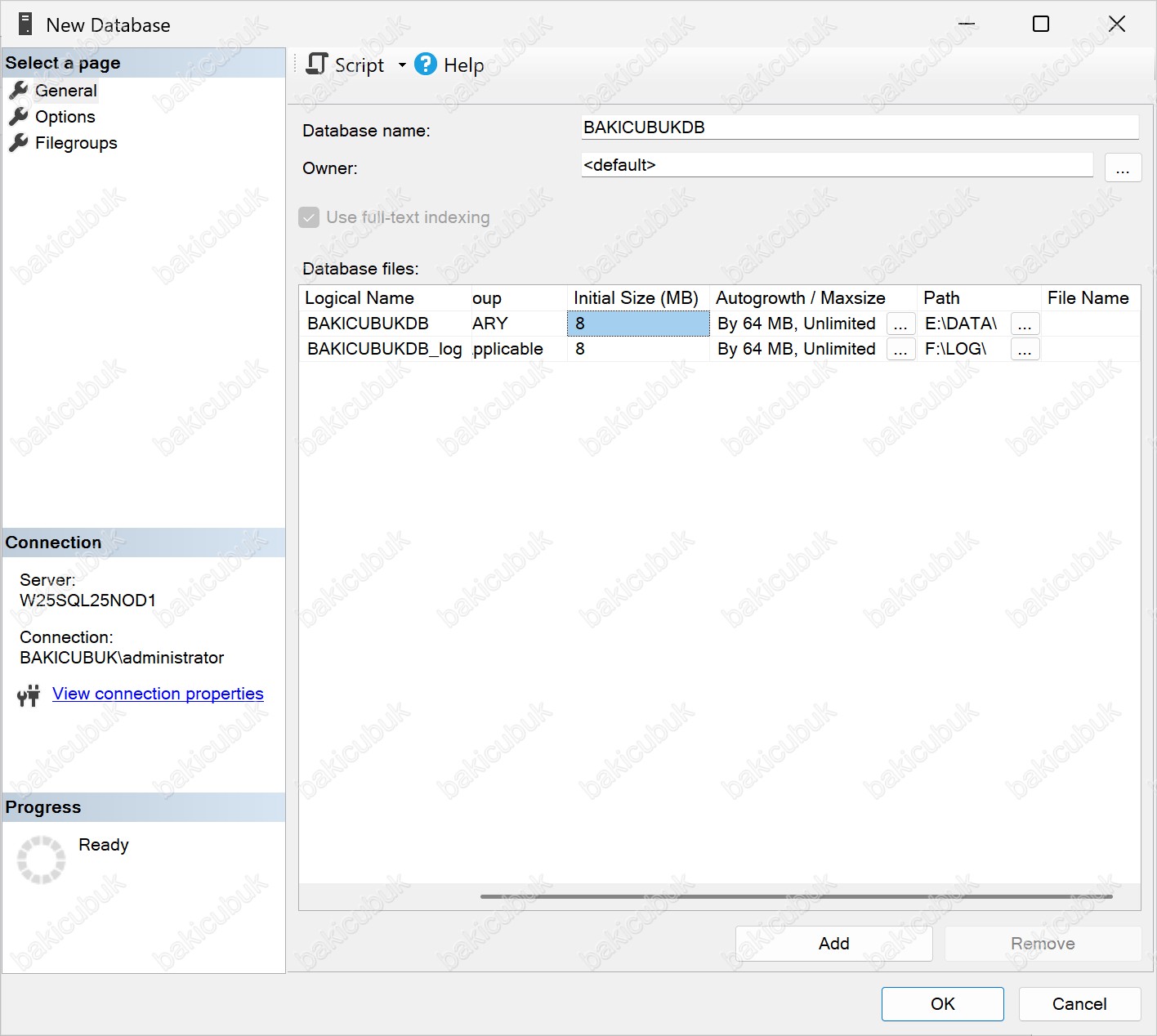Click the Options page wrench icon
This screenshot has width=1157, height=1036.
tap(19, 117)
